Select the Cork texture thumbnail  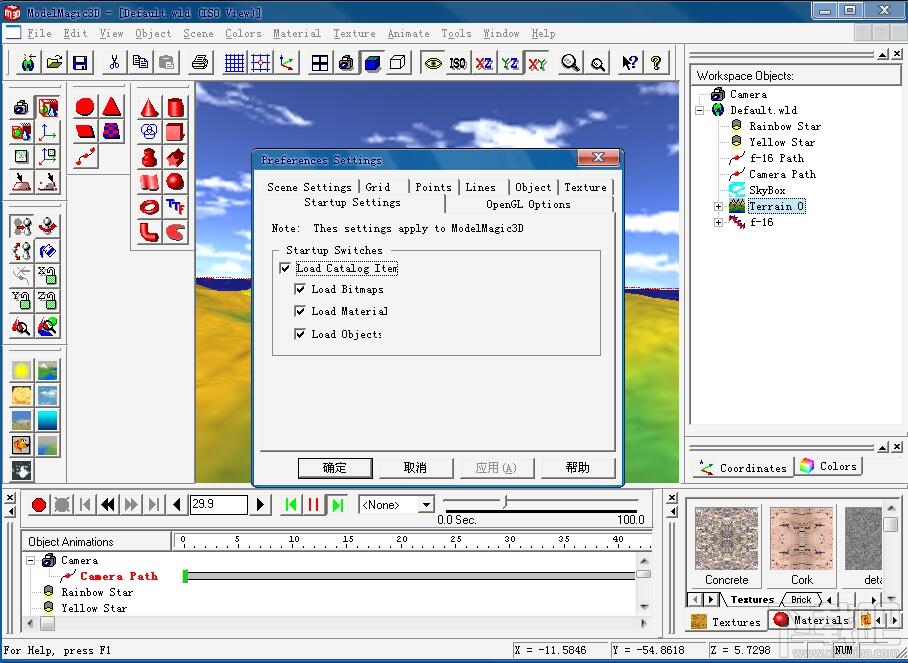point(801,538)
